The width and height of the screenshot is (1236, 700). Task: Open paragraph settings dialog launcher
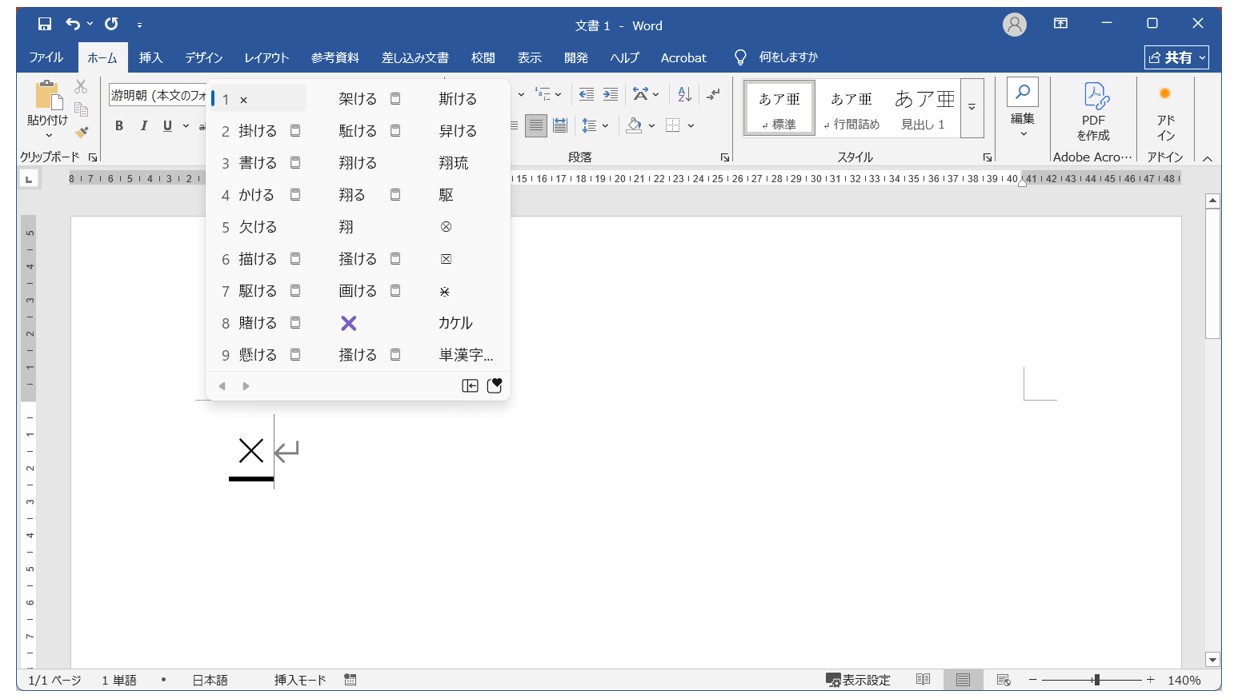point(723,158)
